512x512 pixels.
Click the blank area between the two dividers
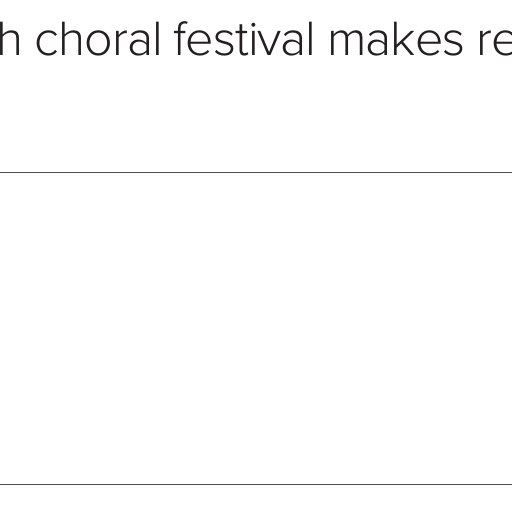(x=256, y=328)
